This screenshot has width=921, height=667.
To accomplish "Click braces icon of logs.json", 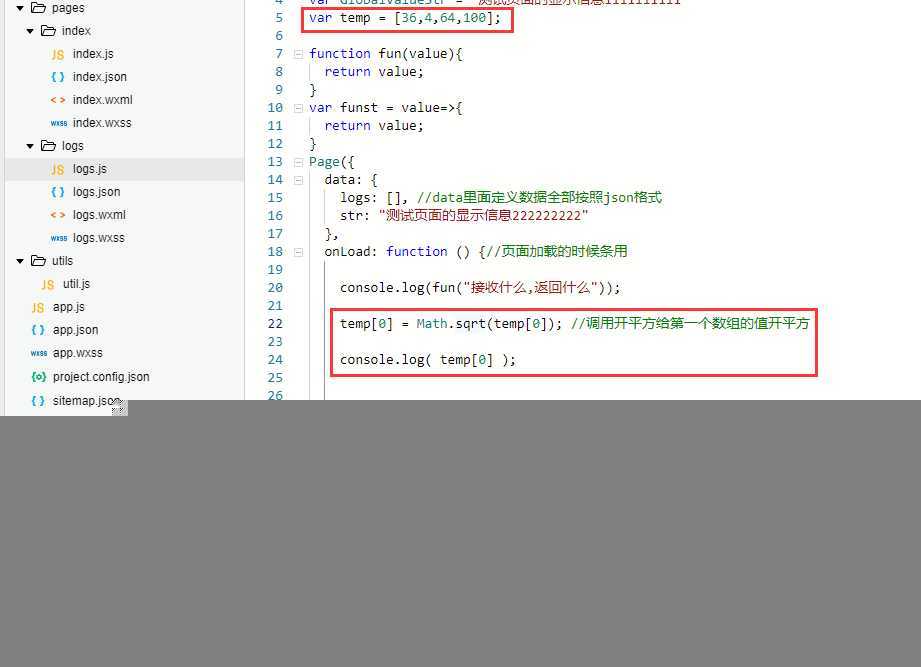I will tap(58, 192).
